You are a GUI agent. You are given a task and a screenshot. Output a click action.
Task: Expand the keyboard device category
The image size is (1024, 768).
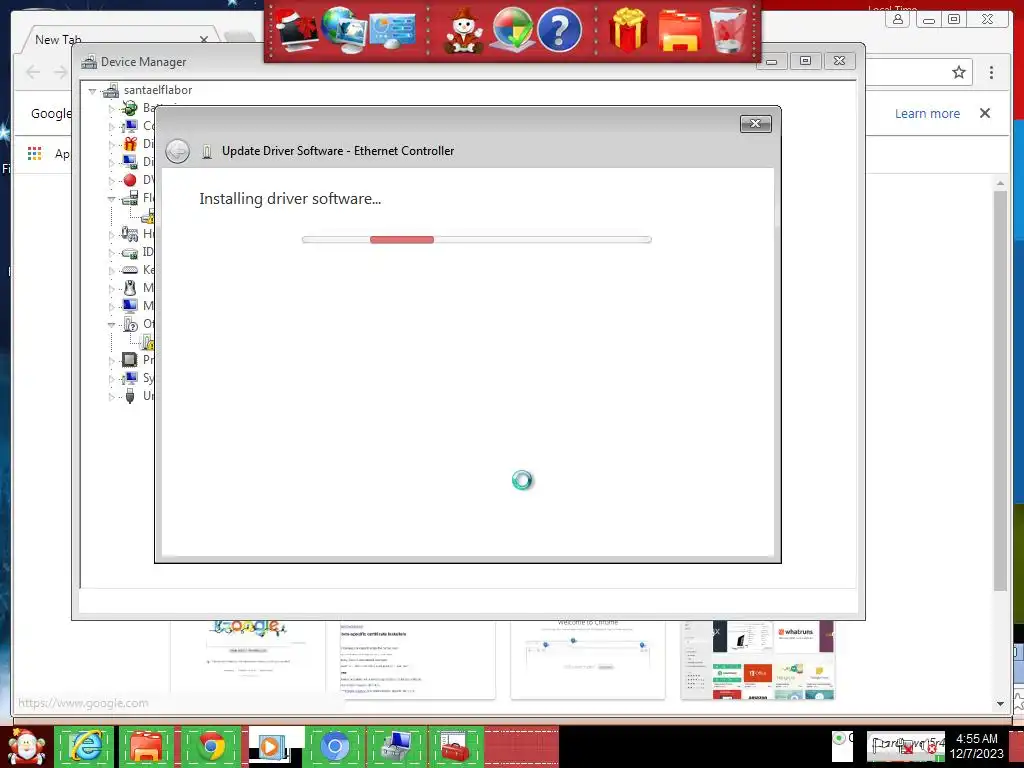click(111, 270)
